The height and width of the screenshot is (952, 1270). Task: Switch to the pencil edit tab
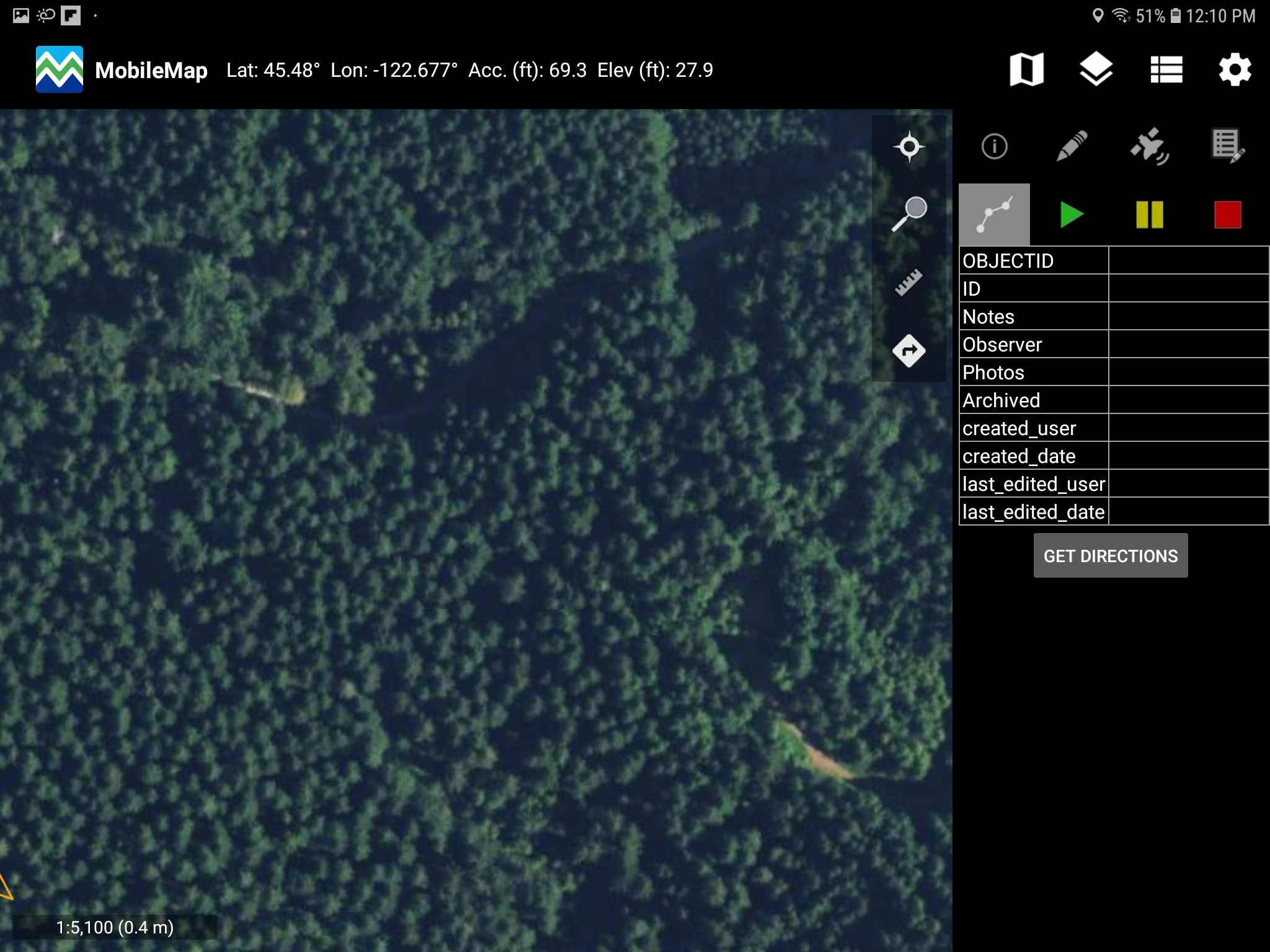click(1072, 147)
